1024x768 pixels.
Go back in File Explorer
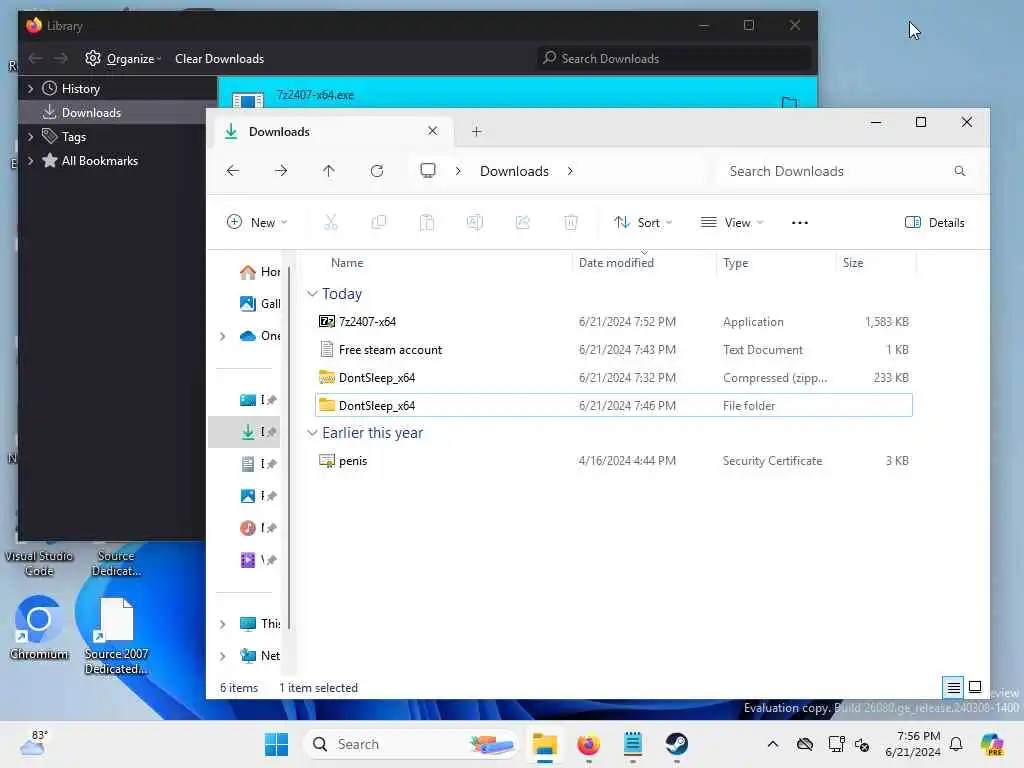232,171
